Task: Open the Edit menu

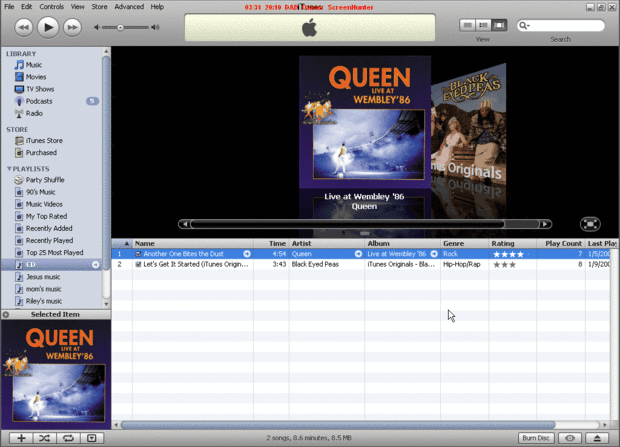Action: click(26, 7)
